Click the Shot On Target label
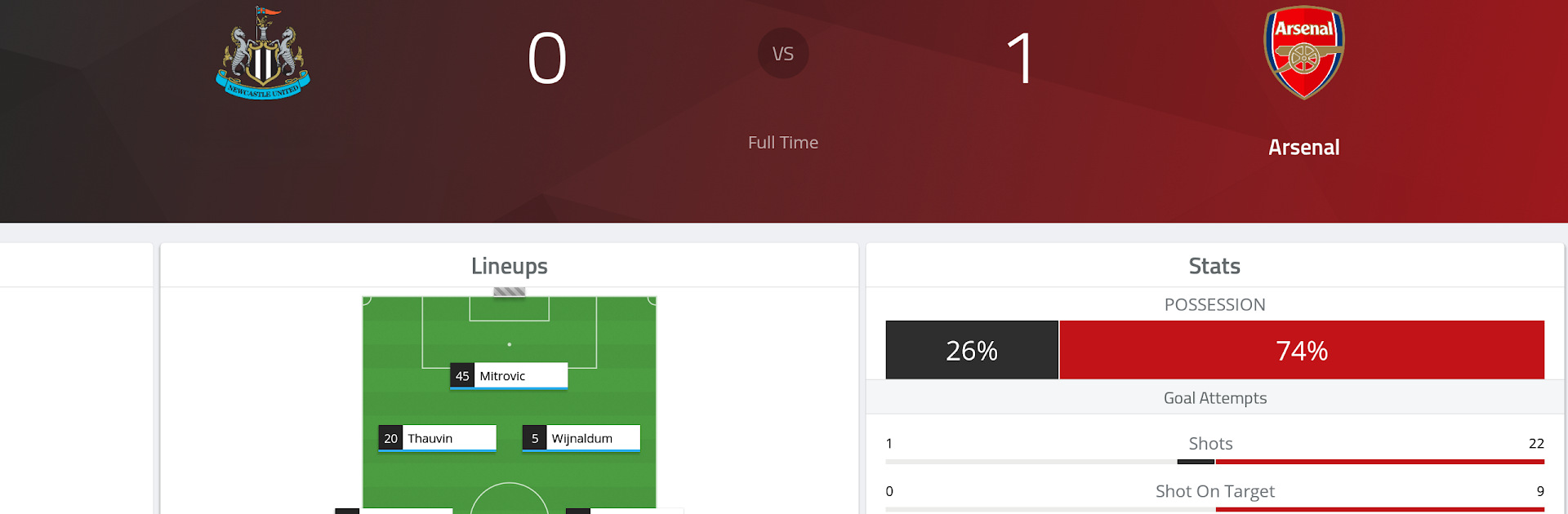Screen dimensions: 1568x514 [1214, 491]
